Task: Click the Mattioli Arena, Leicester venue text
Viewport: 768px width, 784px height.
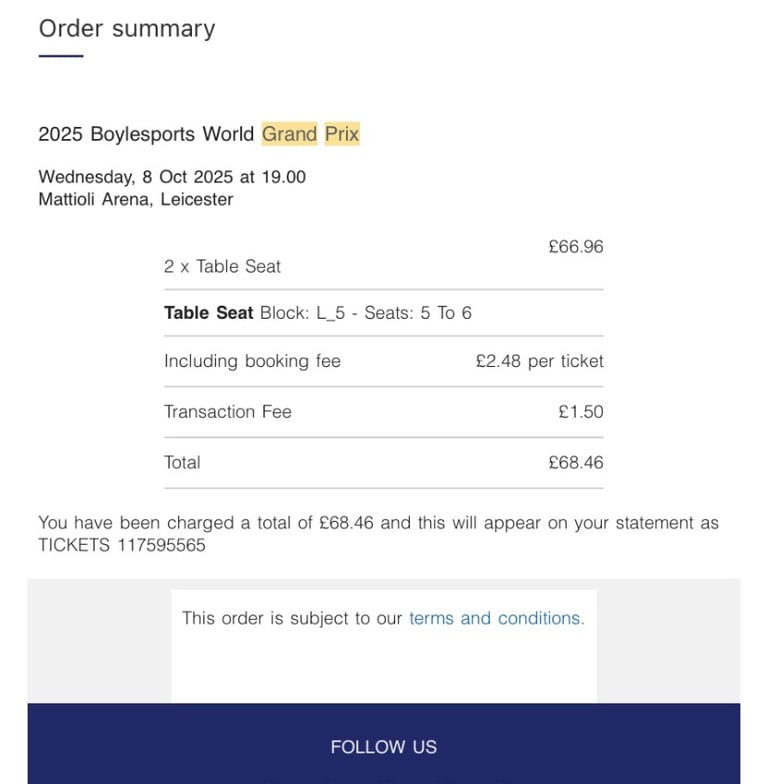Action: 136,200
